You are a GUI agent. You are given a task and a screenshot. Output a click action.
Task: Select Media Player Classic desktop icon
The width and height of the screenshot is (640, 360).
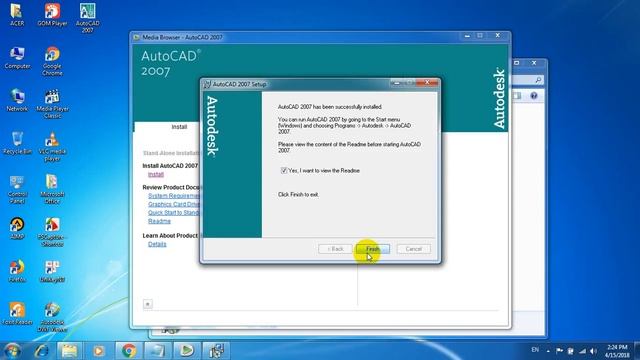(x=52, y=104)
